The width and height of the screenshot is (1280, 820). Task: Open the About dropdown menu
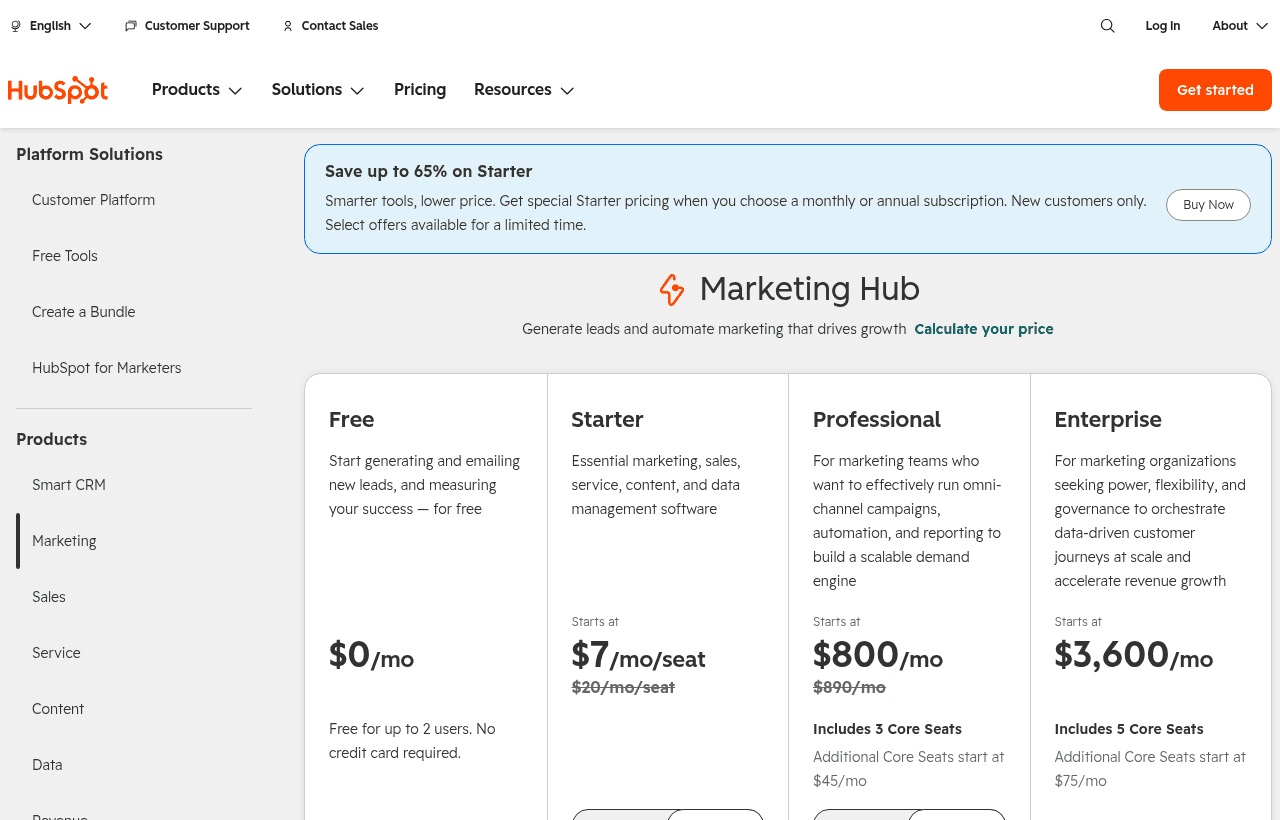point(1240,26)
